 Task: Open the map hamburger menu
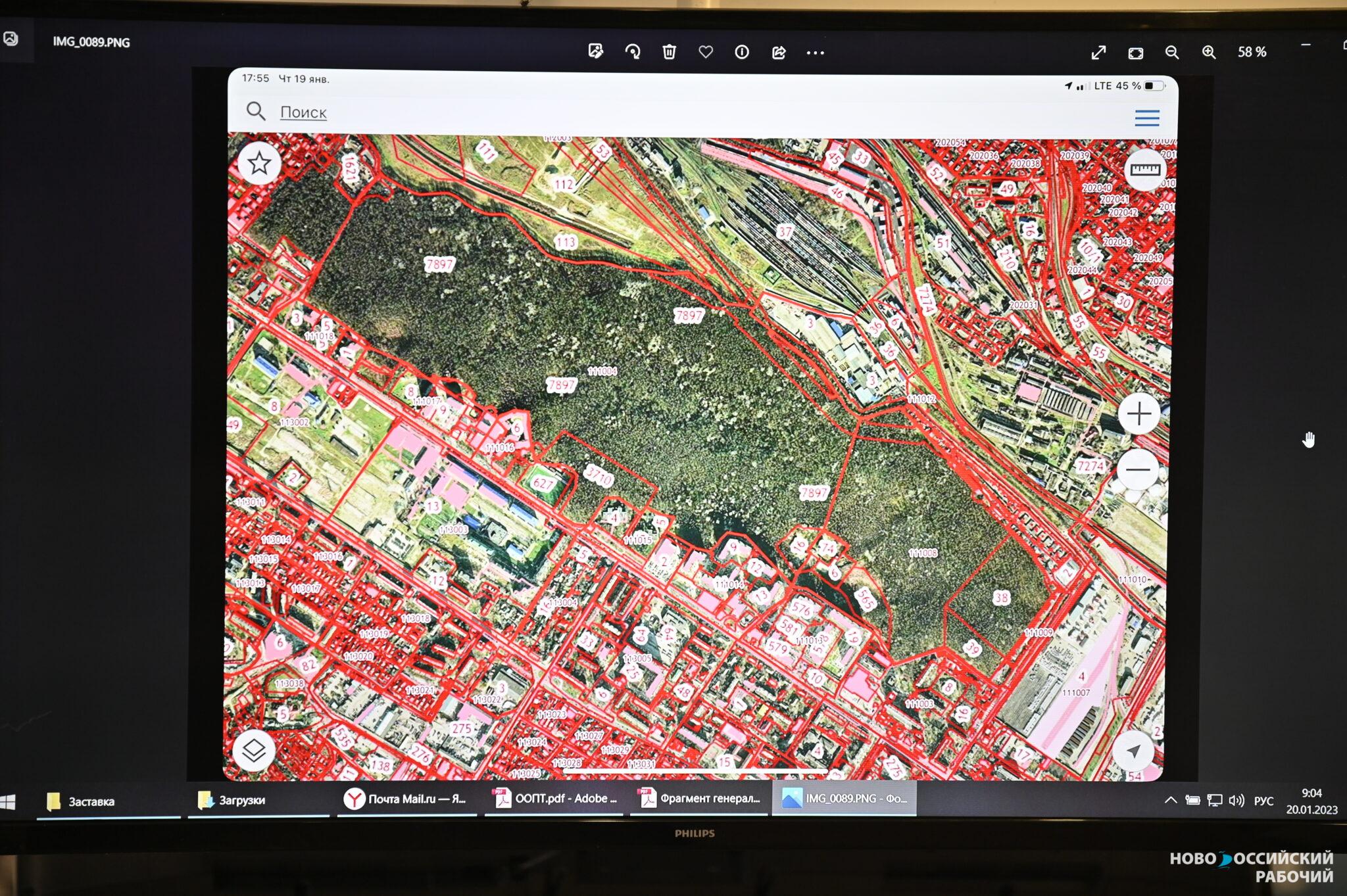tap(1146, 118)
